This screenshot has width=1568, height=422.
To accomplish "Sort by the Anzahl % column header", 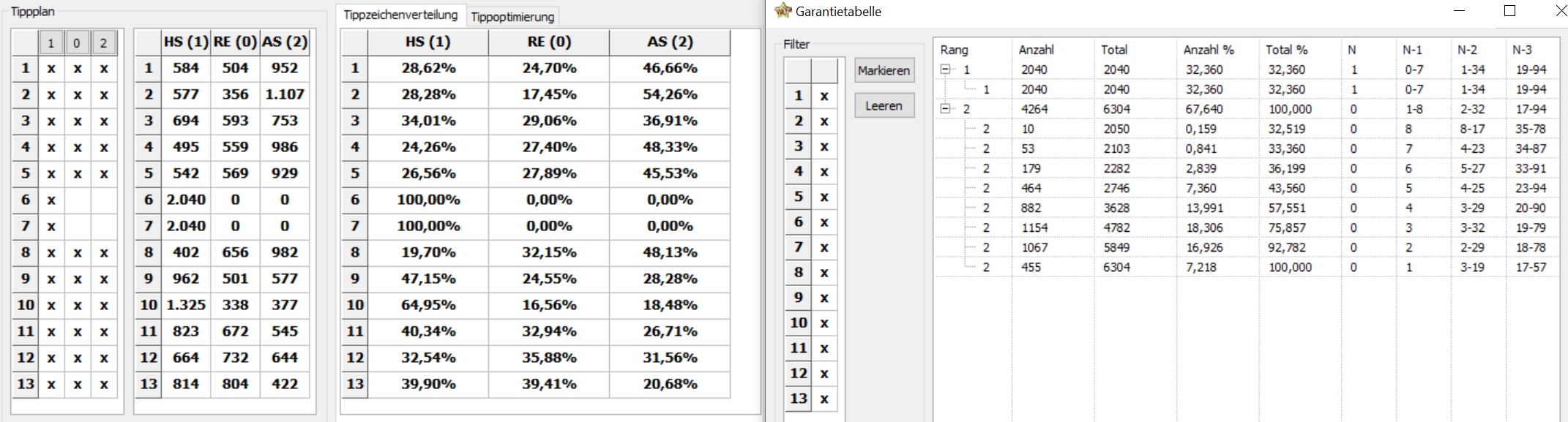I will point(1208,50).
